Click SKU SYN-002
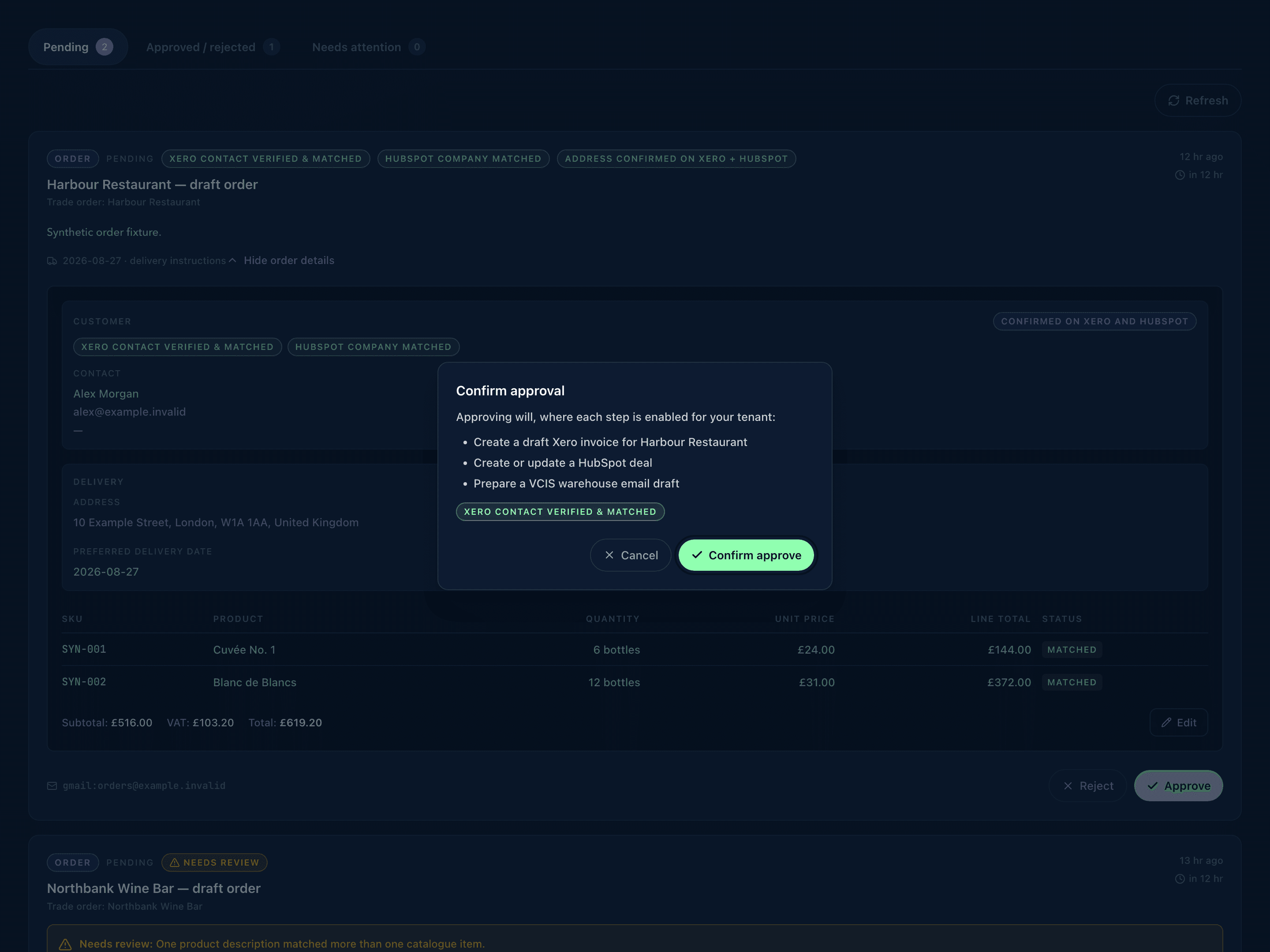The width and height of the screenshot is (1270, 952). [x=84, y=682]
